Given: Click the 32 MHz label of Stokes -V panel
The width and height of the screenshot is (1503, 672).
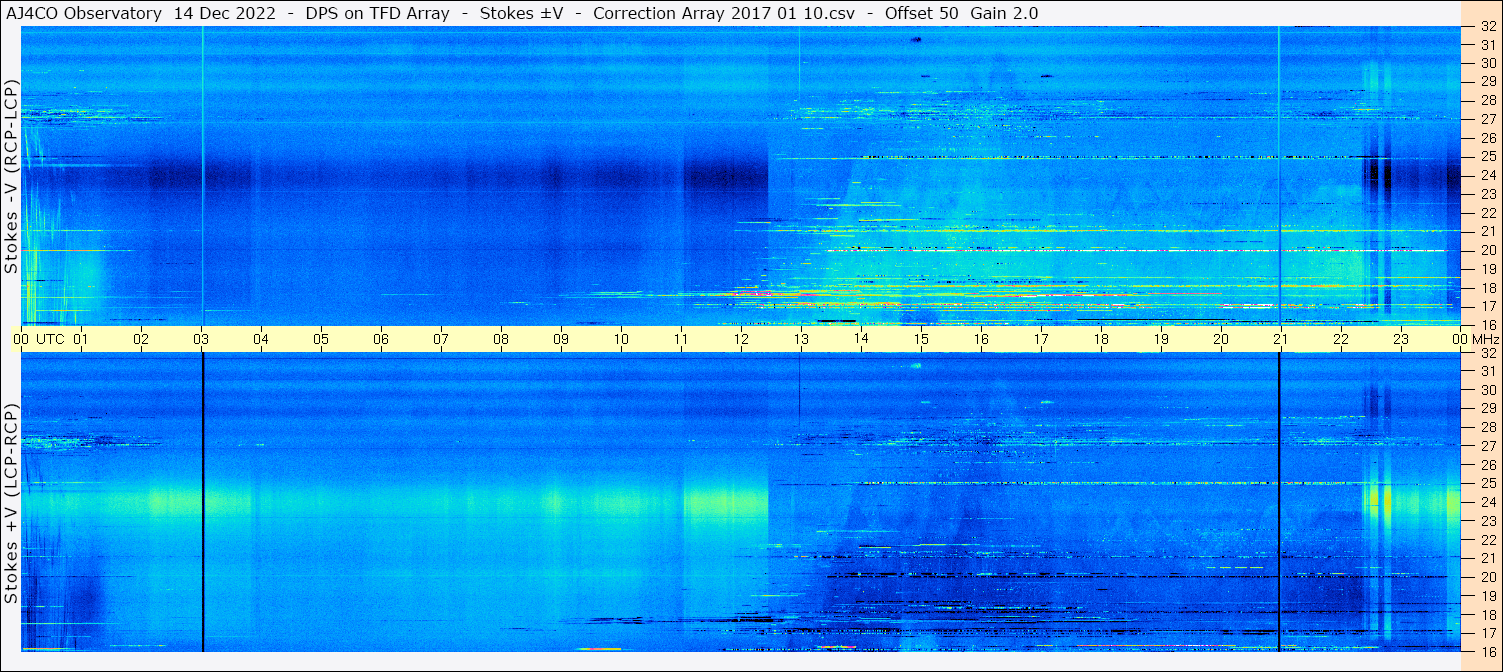Looking at the screenshot, I should click(x=1487, y=27).
